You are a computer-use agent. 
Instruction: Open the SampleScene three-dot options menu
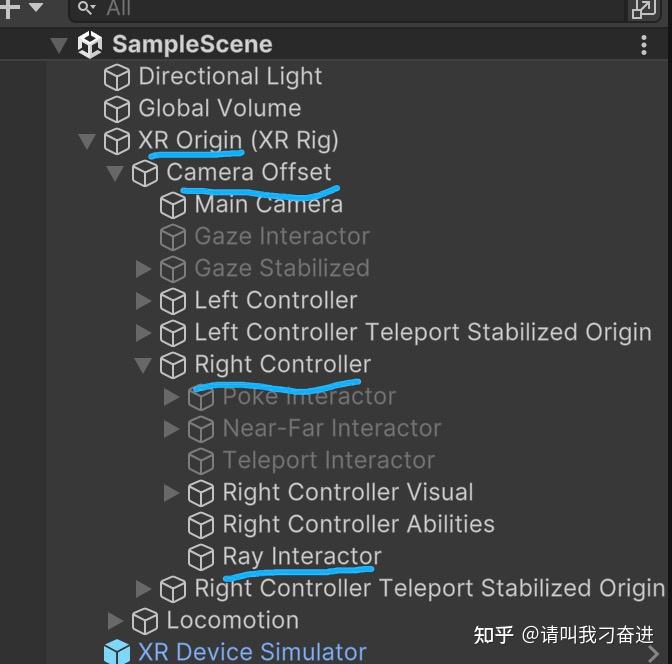coord(644,45)
